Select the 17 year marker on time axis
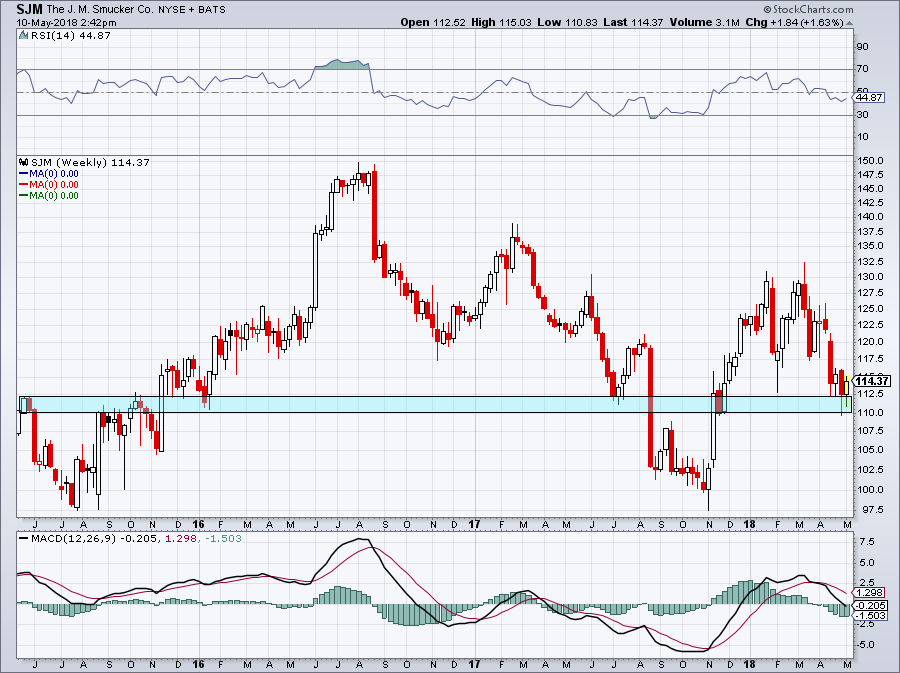 click(473, 524)
